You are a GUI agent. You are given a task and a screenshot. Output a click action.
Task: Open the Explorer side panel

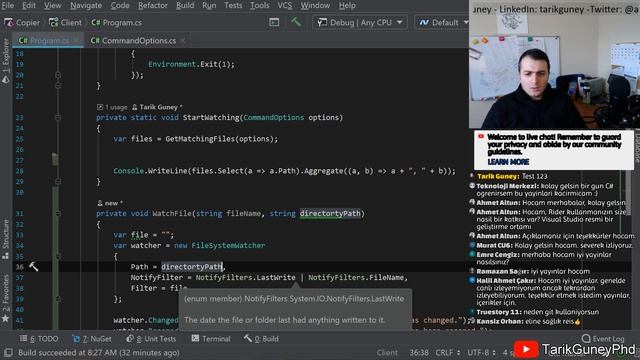click(x=6, y=60)
